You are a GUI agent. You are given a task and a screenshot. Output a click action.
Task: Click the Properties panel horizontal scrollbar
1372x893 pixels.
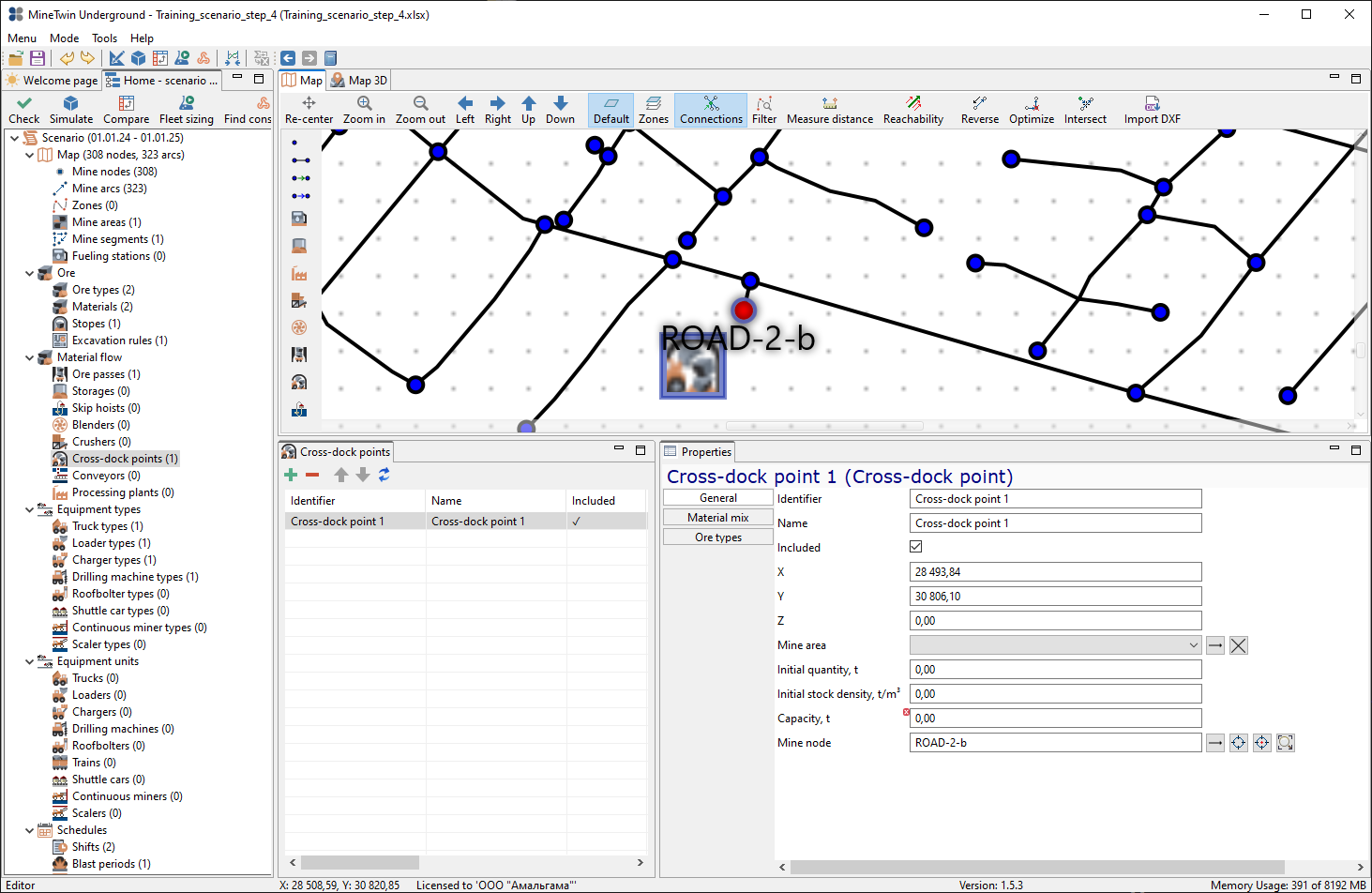click(x=1037, y=867)
